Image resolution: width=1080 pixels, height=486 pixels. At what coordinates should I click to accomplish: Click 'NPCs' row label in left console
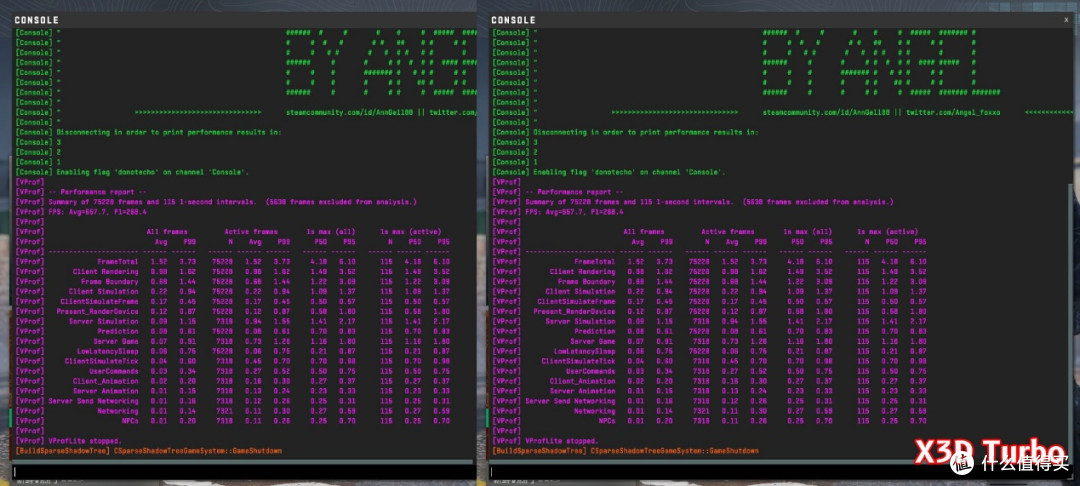coord(130,421)
